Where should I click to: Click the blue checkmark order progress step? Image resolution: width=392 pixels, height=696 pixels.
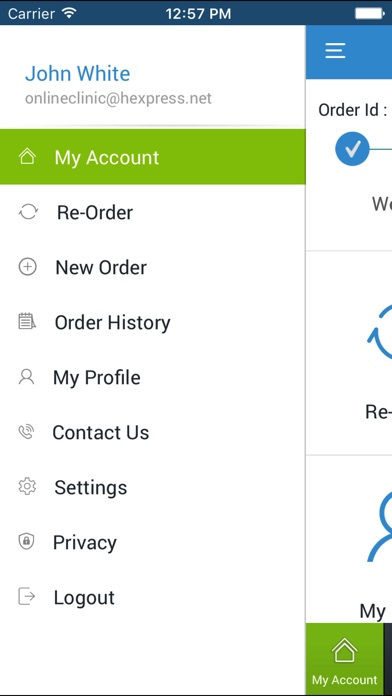click(x=352, y=149)
